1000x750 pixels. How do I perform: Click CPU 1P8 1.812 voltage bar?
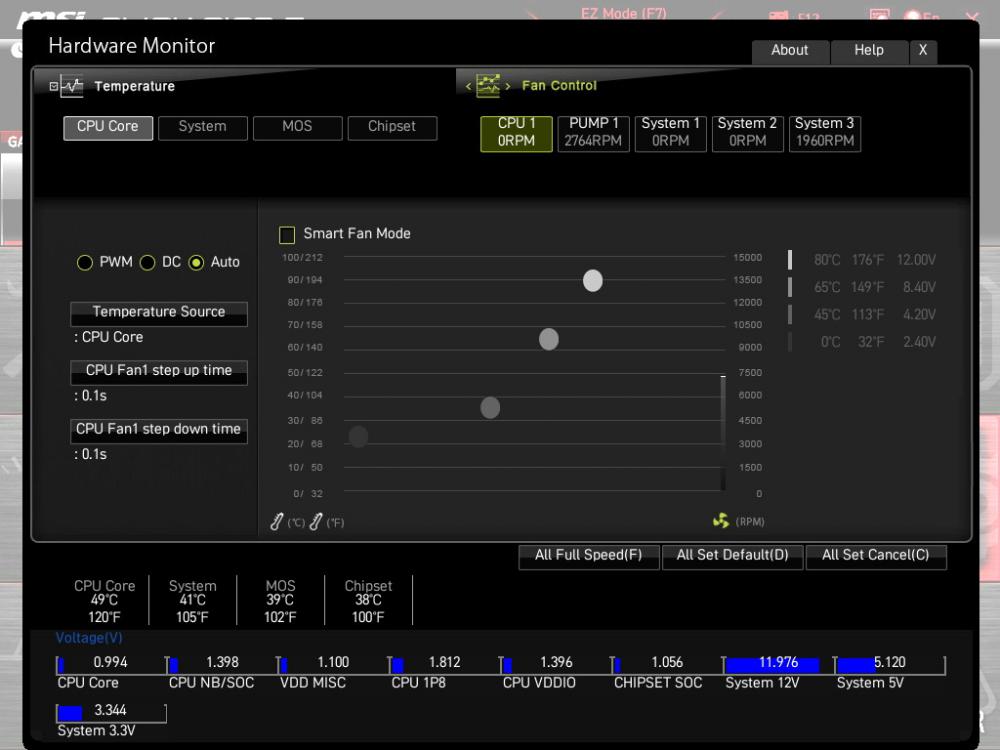pyautogui.click(x=445, y=664)
